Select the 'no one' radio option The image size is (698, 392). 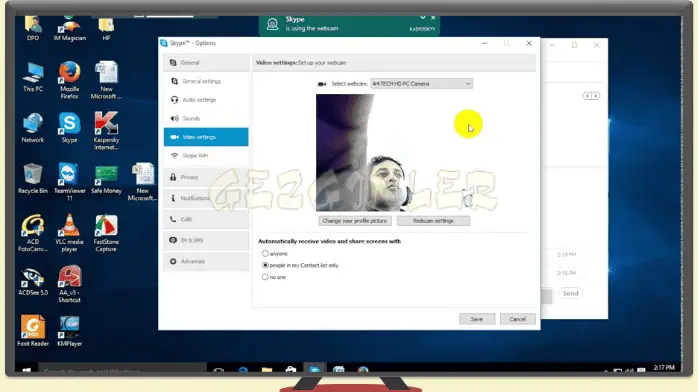[x=265, y=277]
